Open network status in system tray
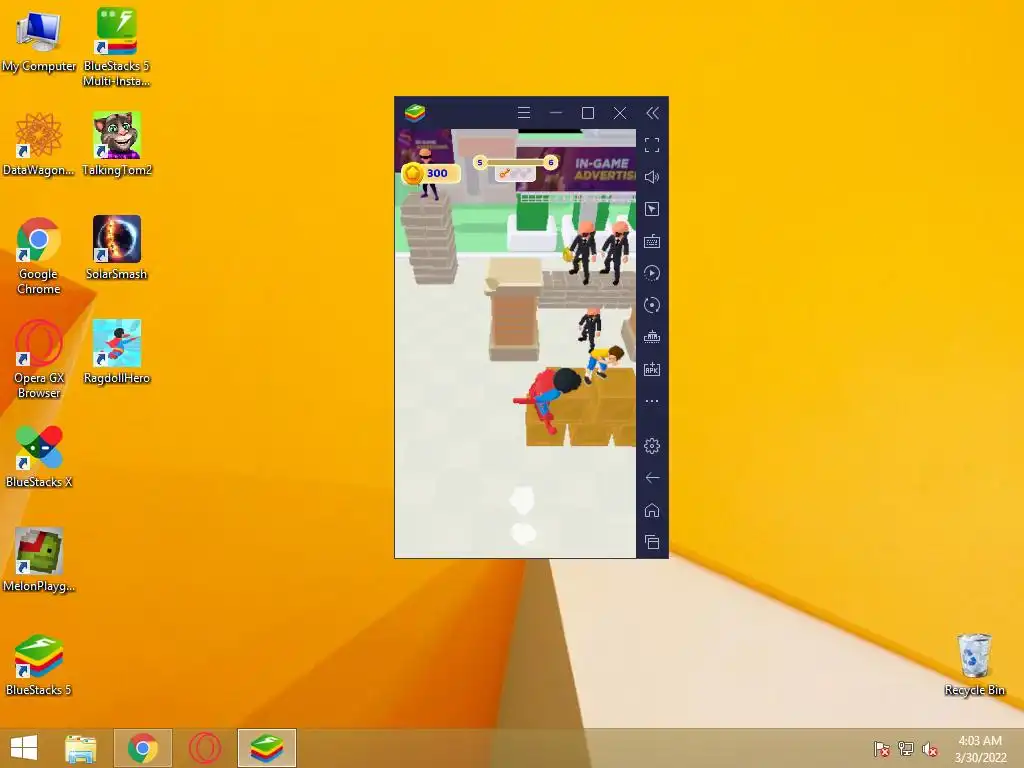1024x768 pixels. click(x=905, y=748)
